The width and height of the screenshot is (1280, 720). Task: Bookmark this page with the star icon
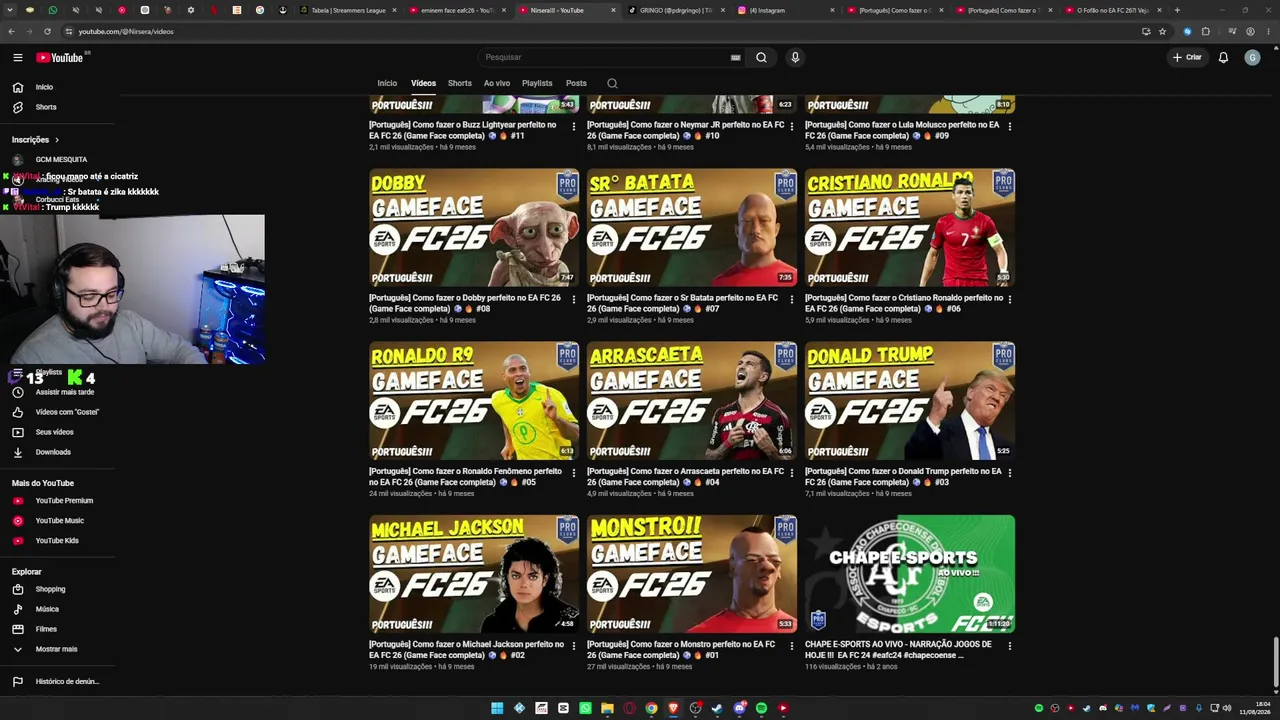[x=1162, y=31]
